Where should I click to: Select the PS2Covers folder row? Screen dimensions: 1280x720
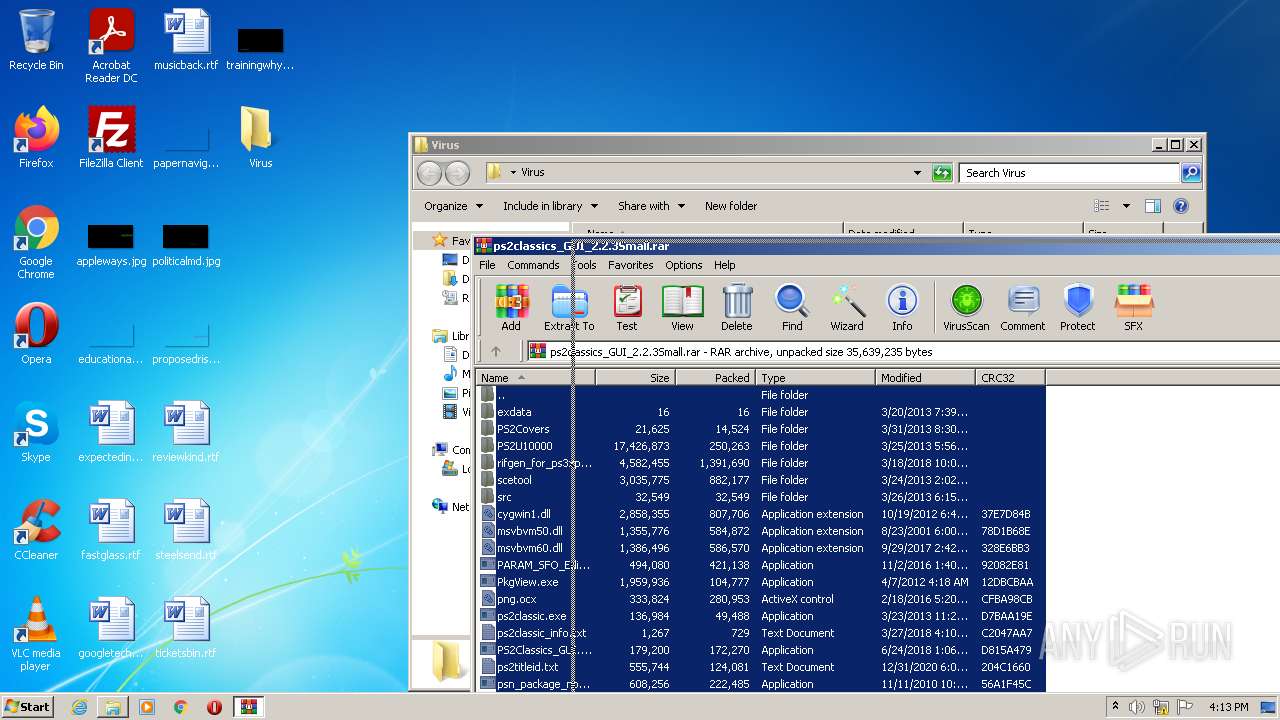click(760, 429)
